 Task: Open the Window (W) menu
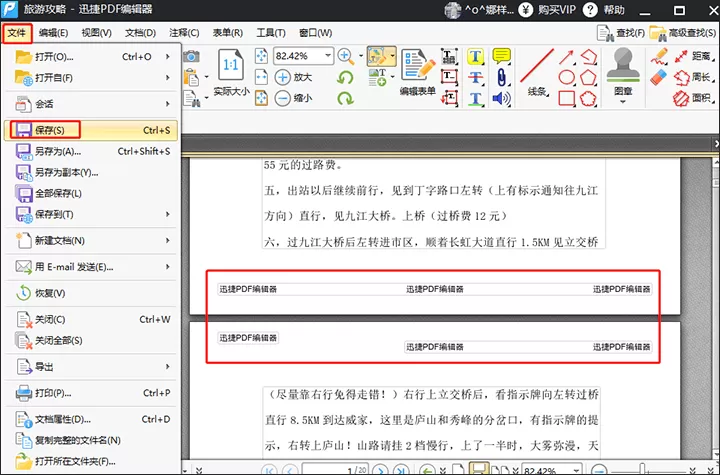pos(315,33)
